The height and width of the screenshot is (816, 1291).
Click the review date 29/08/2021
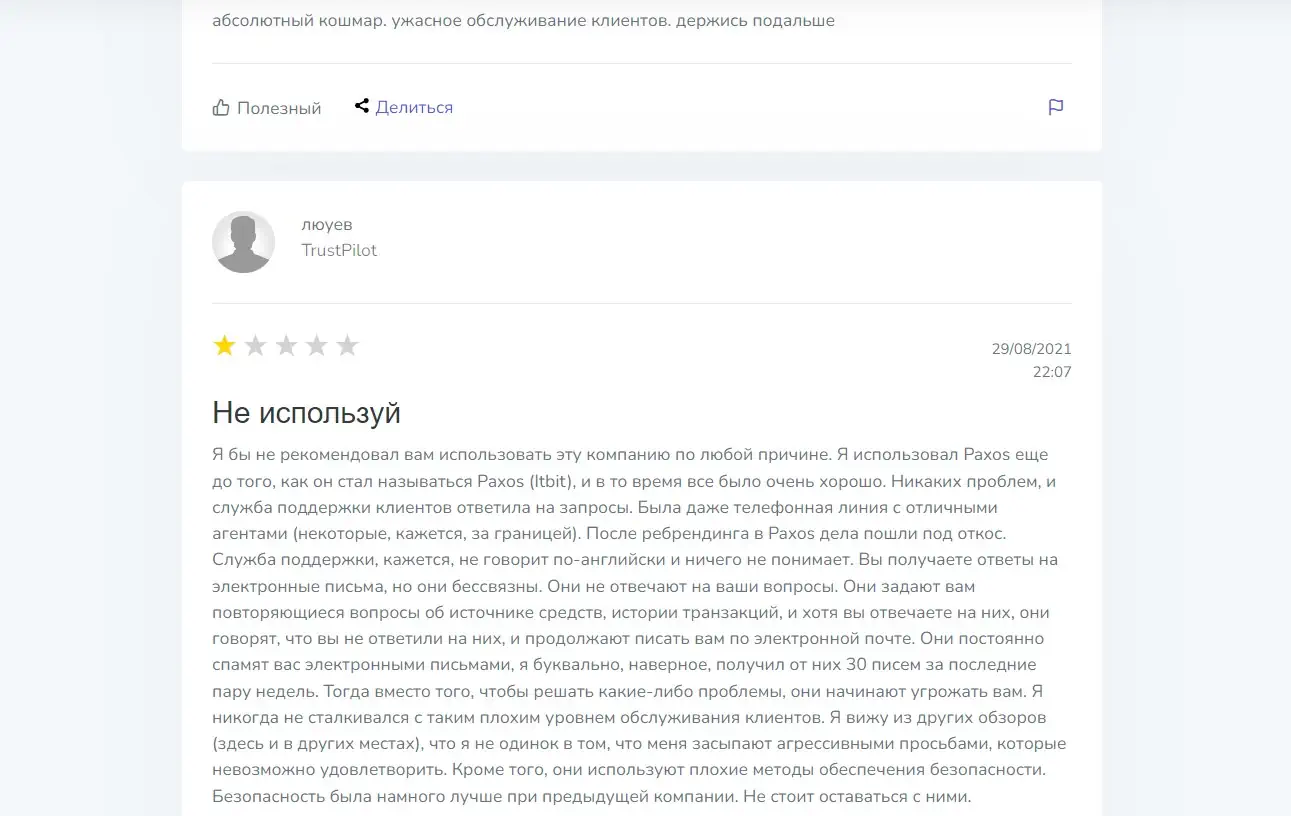coord(1031,349)
